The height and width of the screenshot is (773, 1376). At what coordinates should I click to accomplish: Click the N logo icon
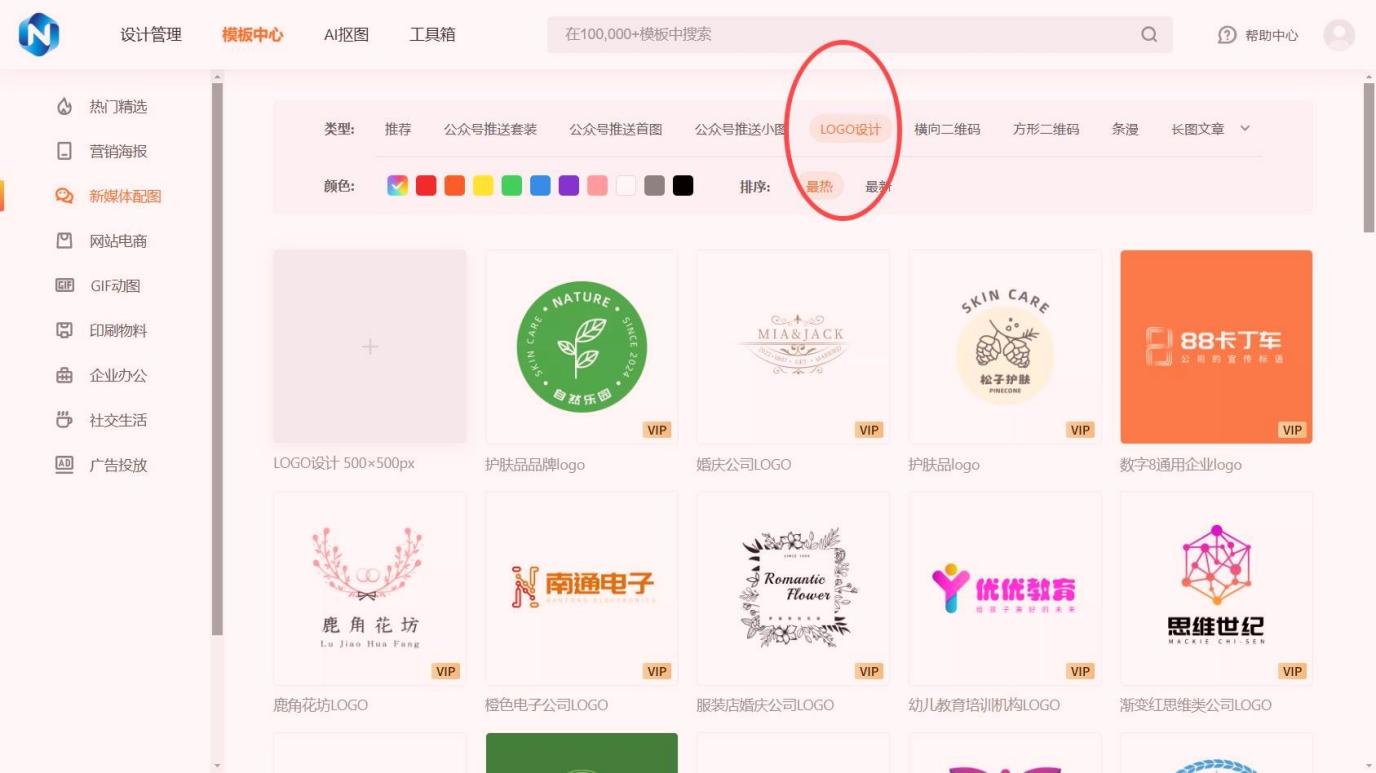click(39, 34)
